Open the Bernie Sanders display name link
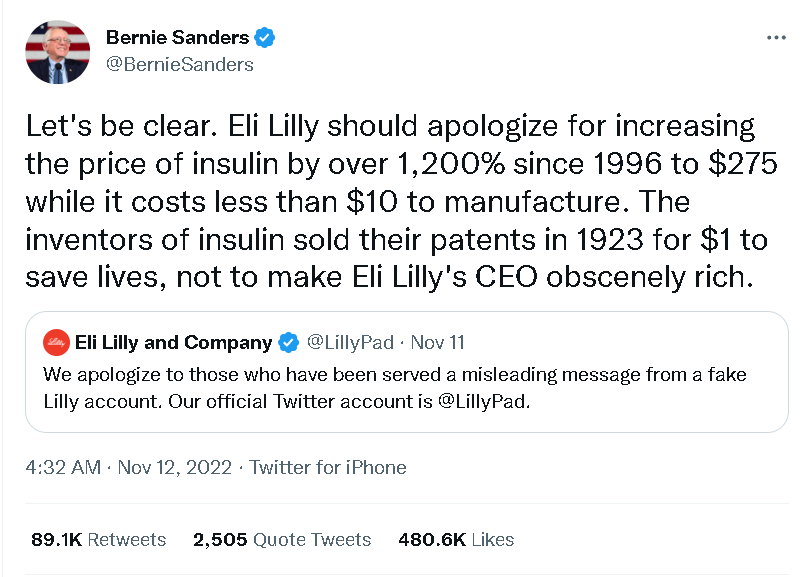Viewport: 808px width, 577px height. click(x=177, y=39)
